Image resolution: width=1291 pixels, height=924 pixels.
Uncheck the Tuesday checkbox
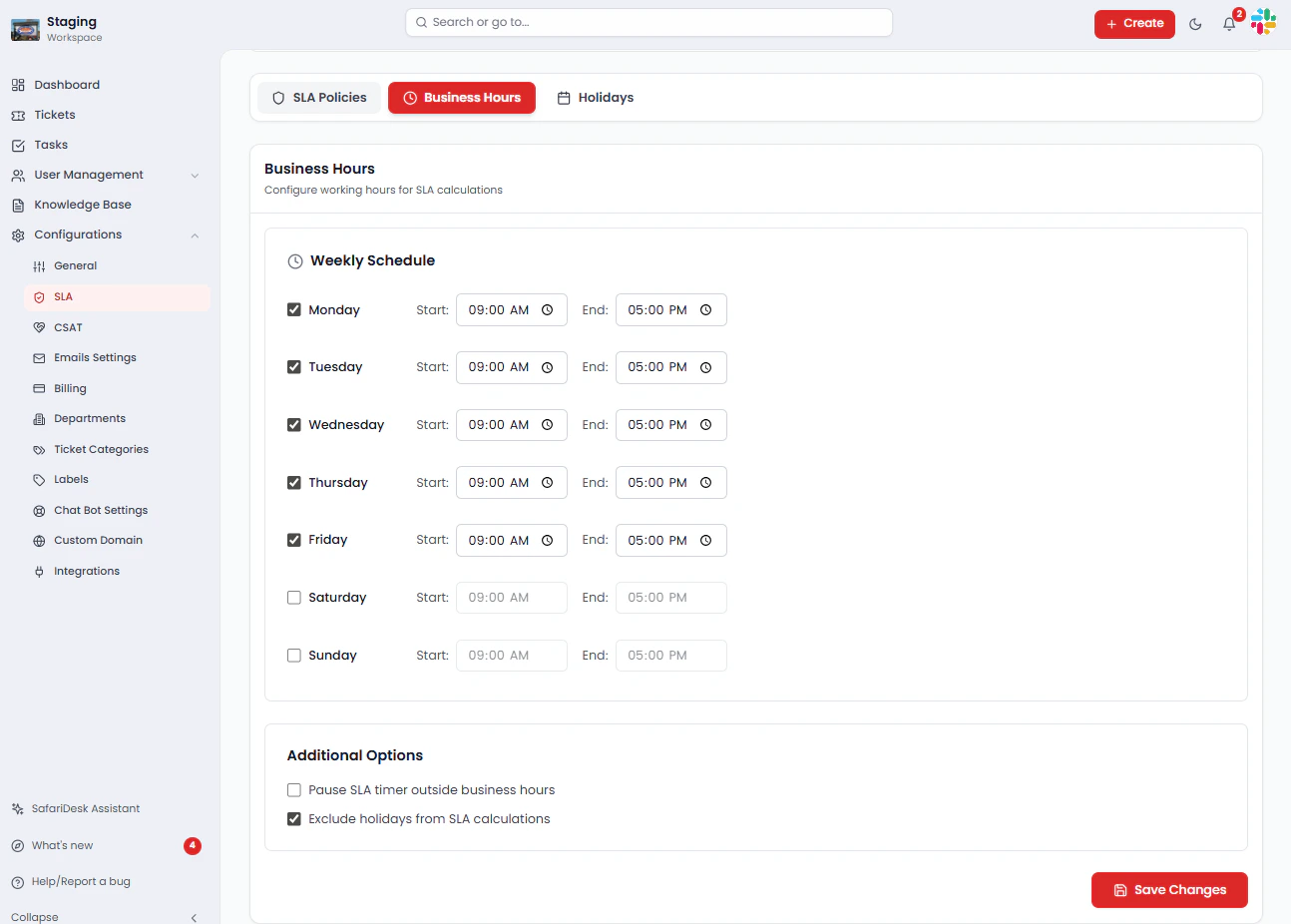(x=294, y=367)
